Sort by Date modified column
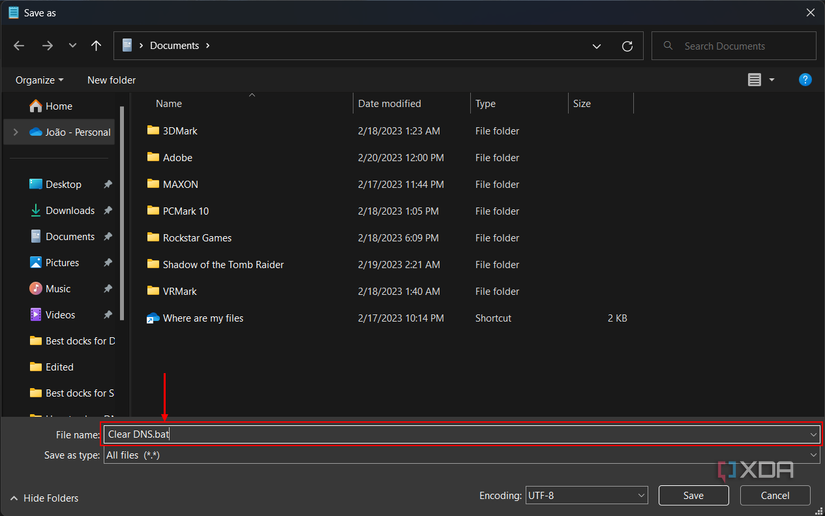This screenshot has height=516, width=825. click(389, 104)
